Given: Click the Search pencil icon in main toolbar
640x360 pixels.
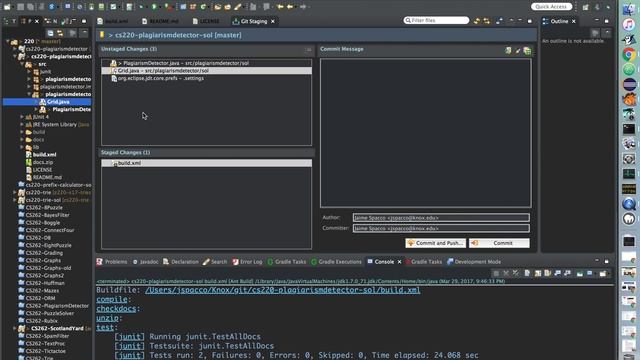Looking at the screenshot, I should click(238, 7).
